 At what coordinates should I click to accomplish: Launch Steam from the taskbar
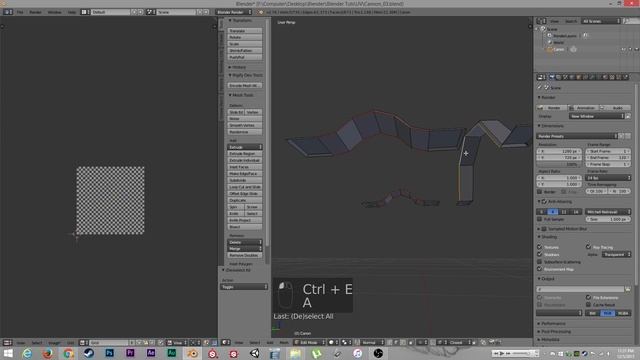[89, 353]
